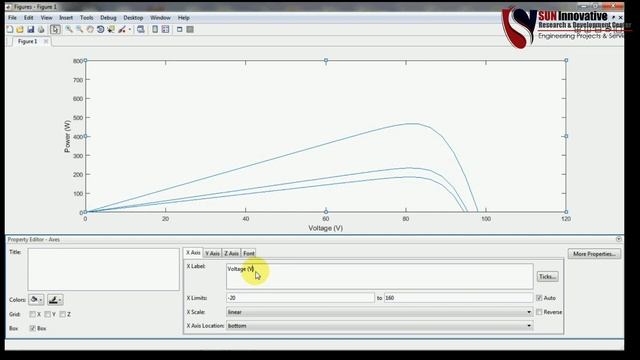
Task: Enable the Y grid checkbox
Action: [x=47, y=314]
